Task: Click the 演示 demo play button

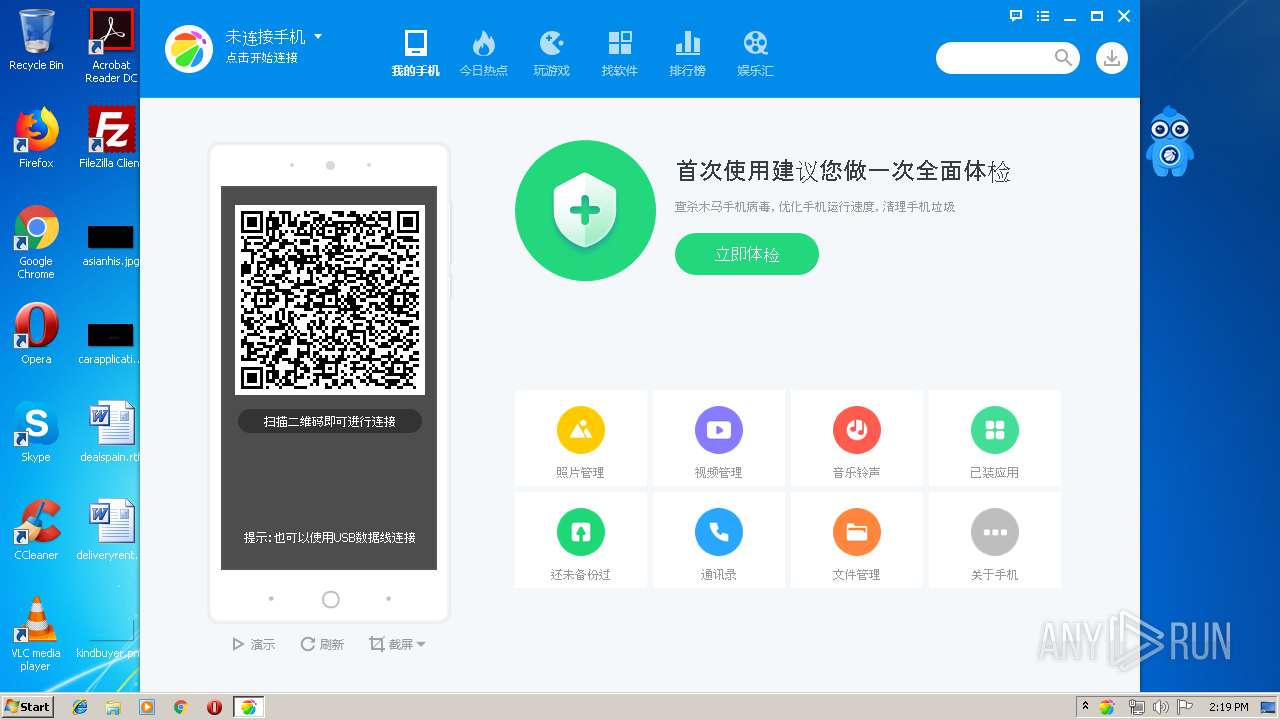Action: point(254,645)
